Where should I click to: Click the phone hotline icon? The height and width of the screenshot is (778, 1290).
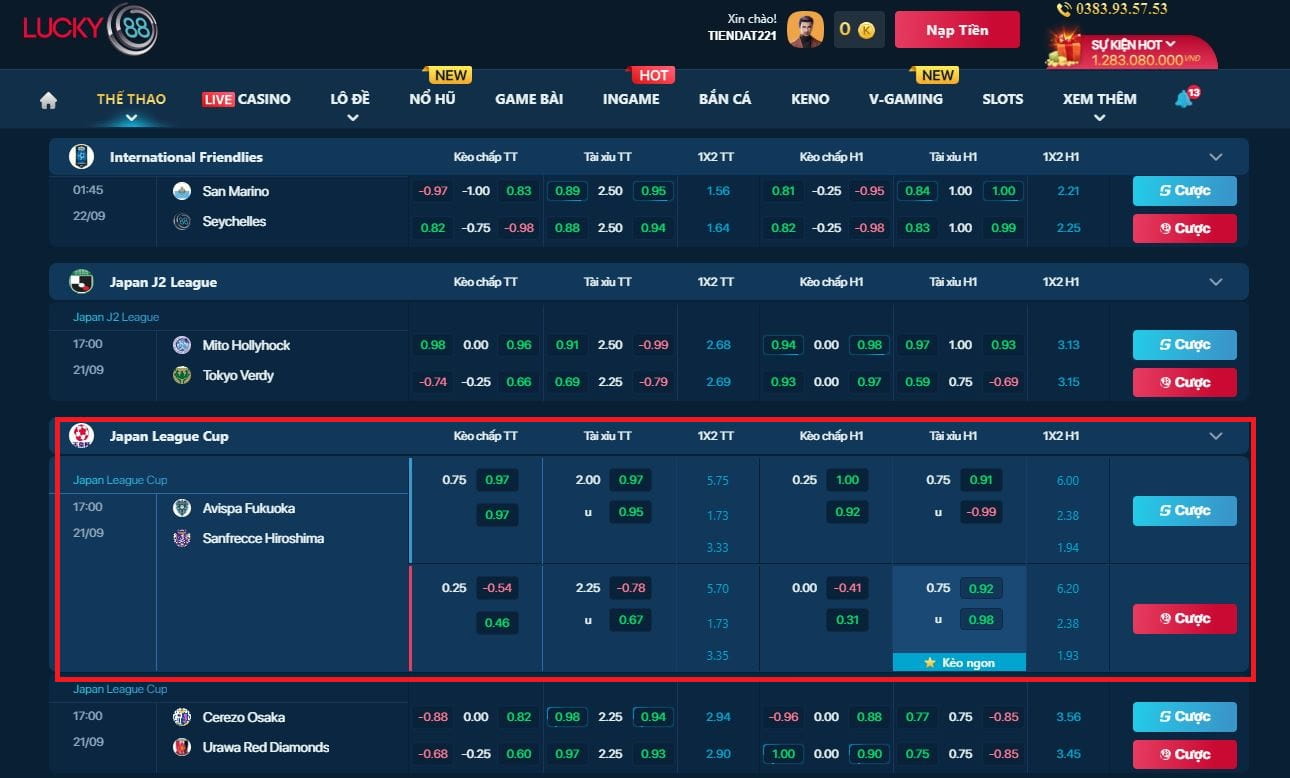pyautogui.click(x=1066, y=9)
